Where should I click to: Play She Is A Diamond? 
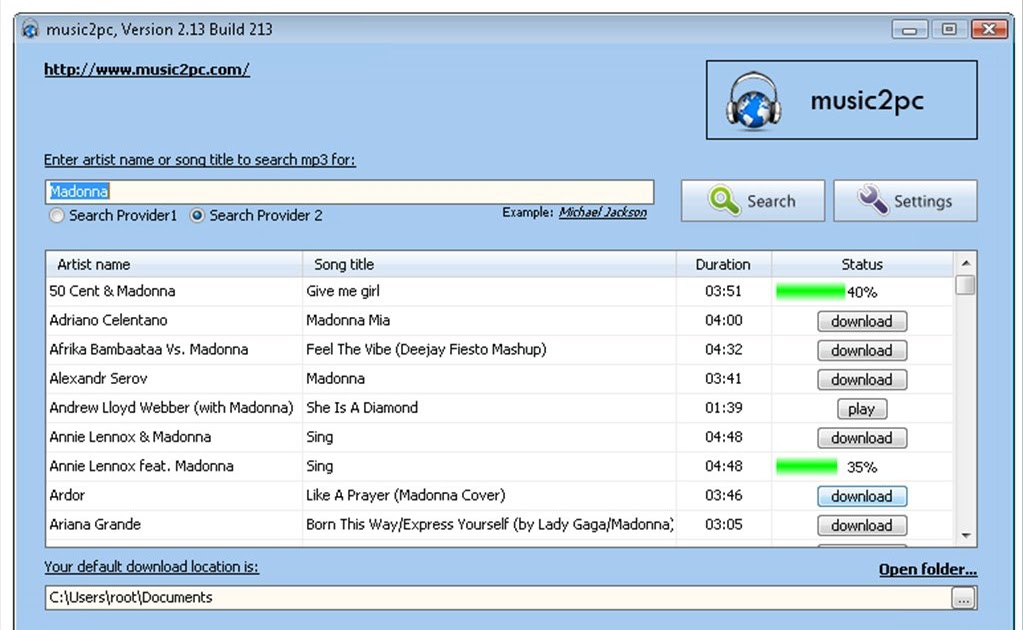tap(862, 409)
